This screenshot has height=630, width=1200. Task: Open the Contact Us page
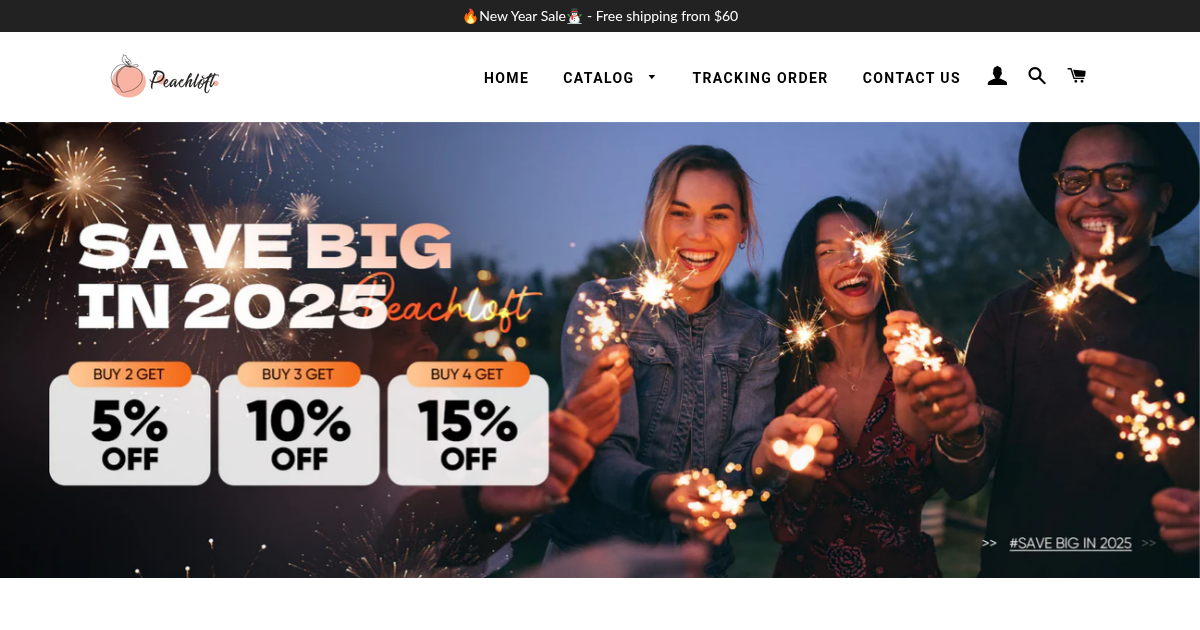911,78
